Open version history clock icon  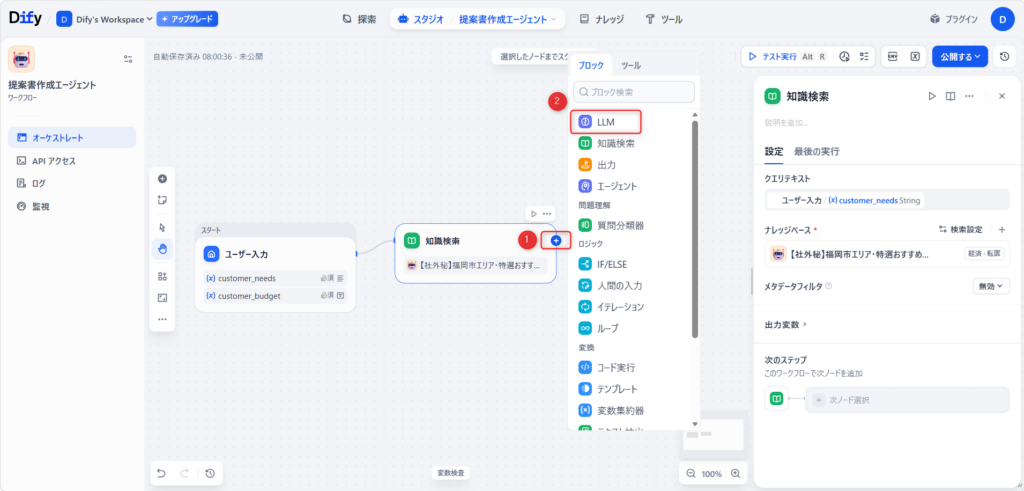1004,56
